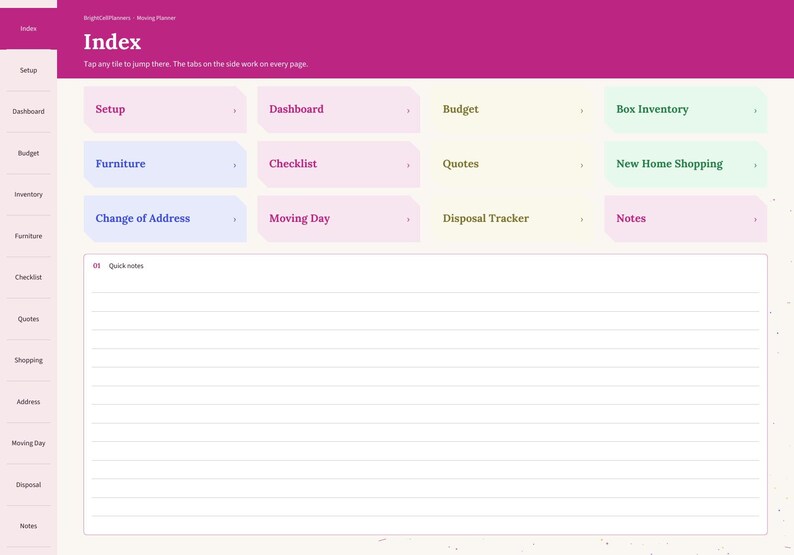Click the chevron arrow on Budget tile

pyautogui.click(x=582, y=110)
